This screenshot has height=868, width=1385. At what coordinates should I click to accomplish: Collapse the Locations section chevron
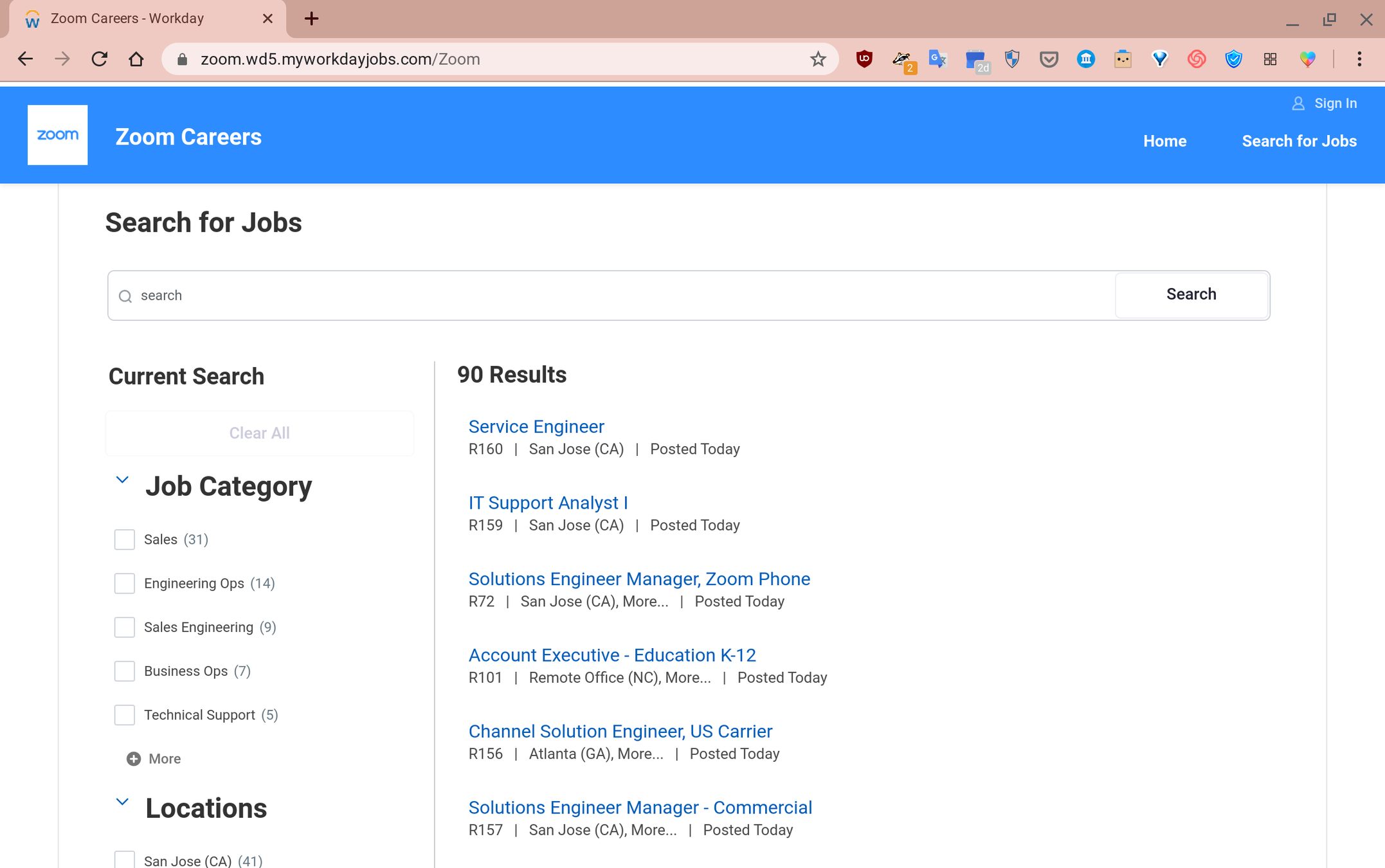tap(122, 802)
